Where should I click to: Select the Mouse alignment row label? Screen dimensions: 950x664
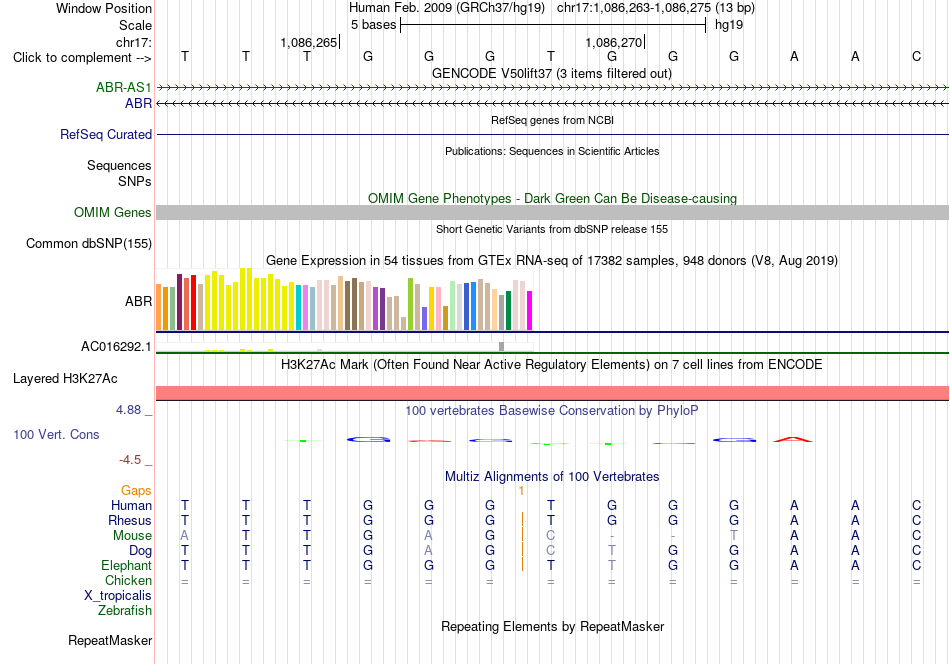click(x=132, y=536)
